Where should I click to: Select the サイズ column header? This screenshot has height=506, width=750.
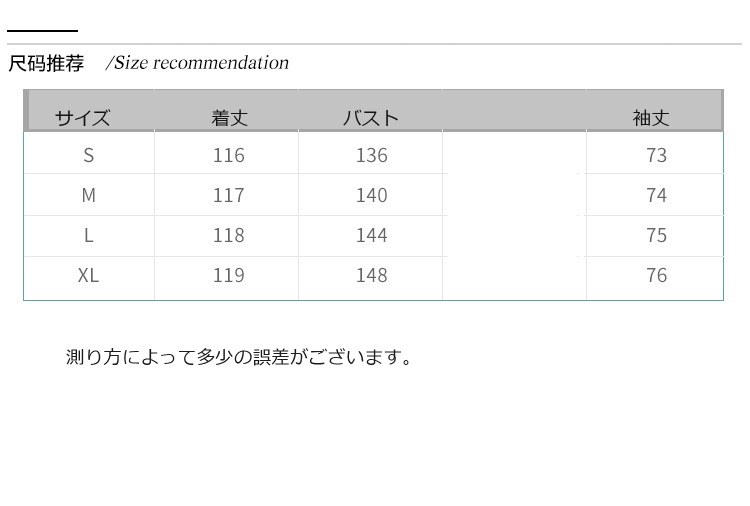pos(83,118)
